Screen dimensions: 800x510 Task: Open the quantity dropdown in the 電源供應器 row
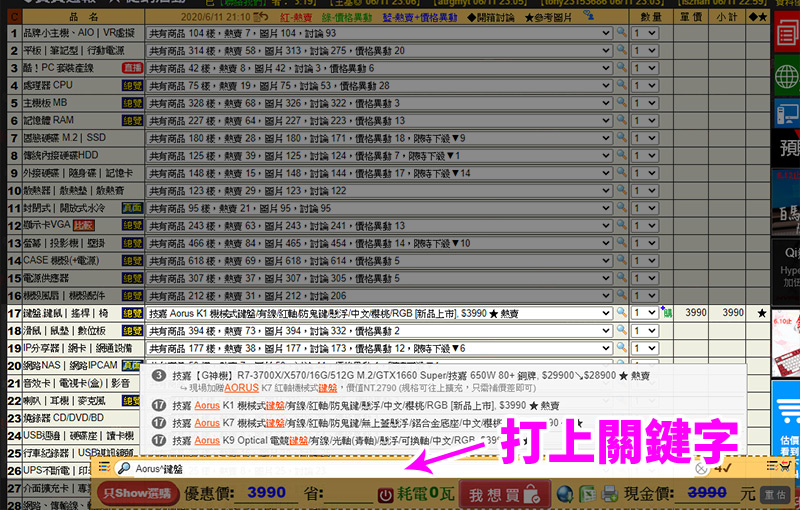click(645, 278)
